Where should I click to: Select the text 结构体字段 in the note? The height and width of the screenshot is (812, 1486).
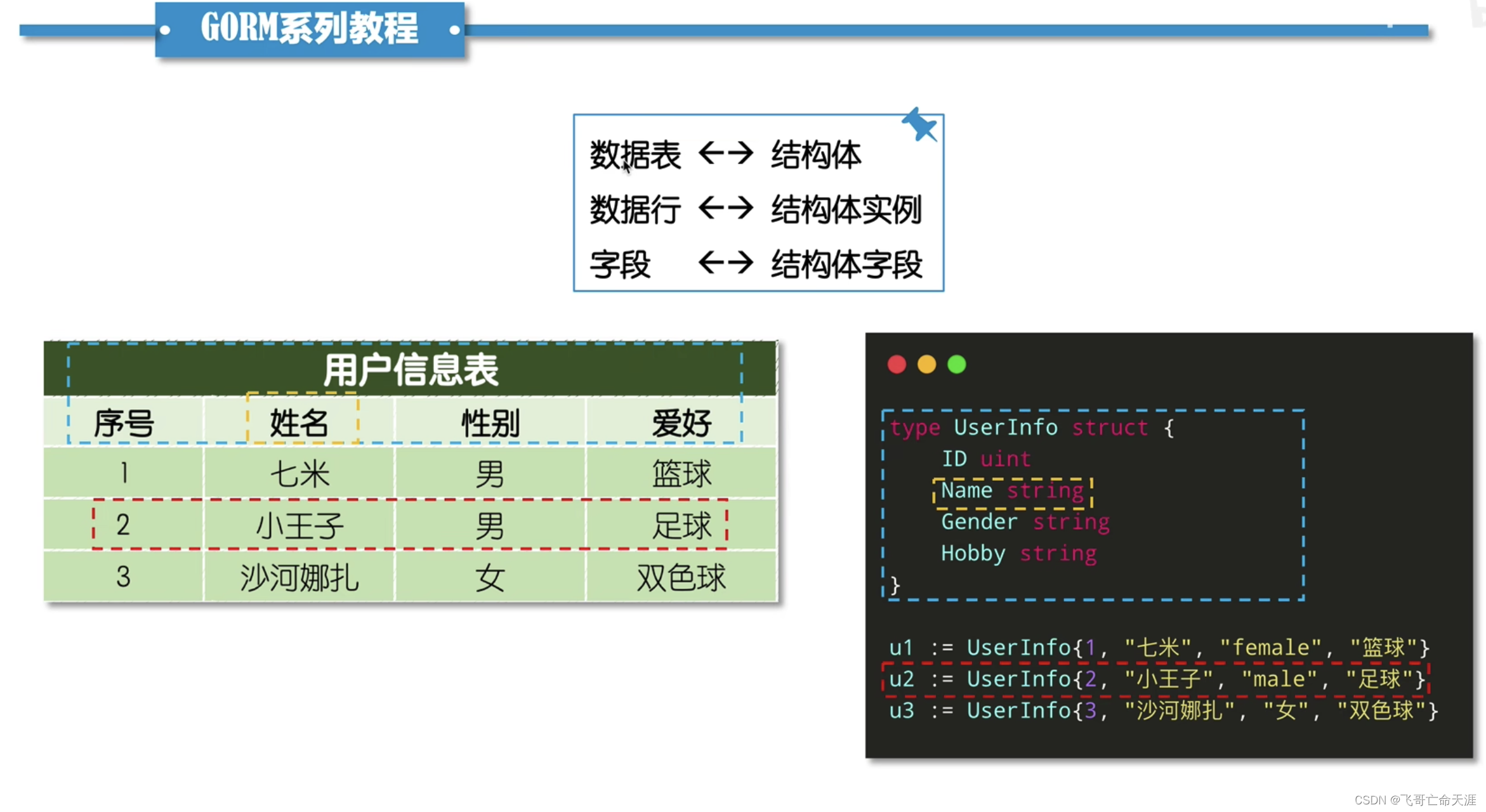click(x=846, y=265)
